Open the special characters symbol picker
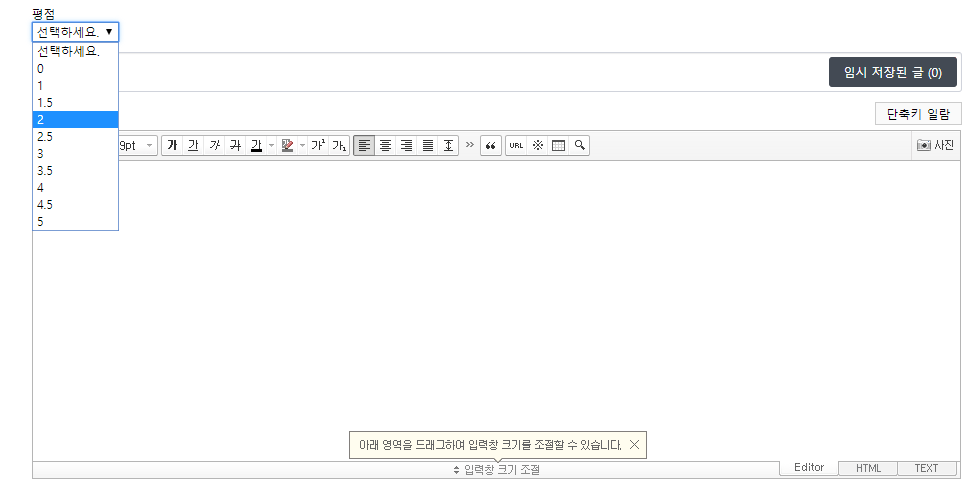This screenshot has width=975, height=487. coord(537,146)
